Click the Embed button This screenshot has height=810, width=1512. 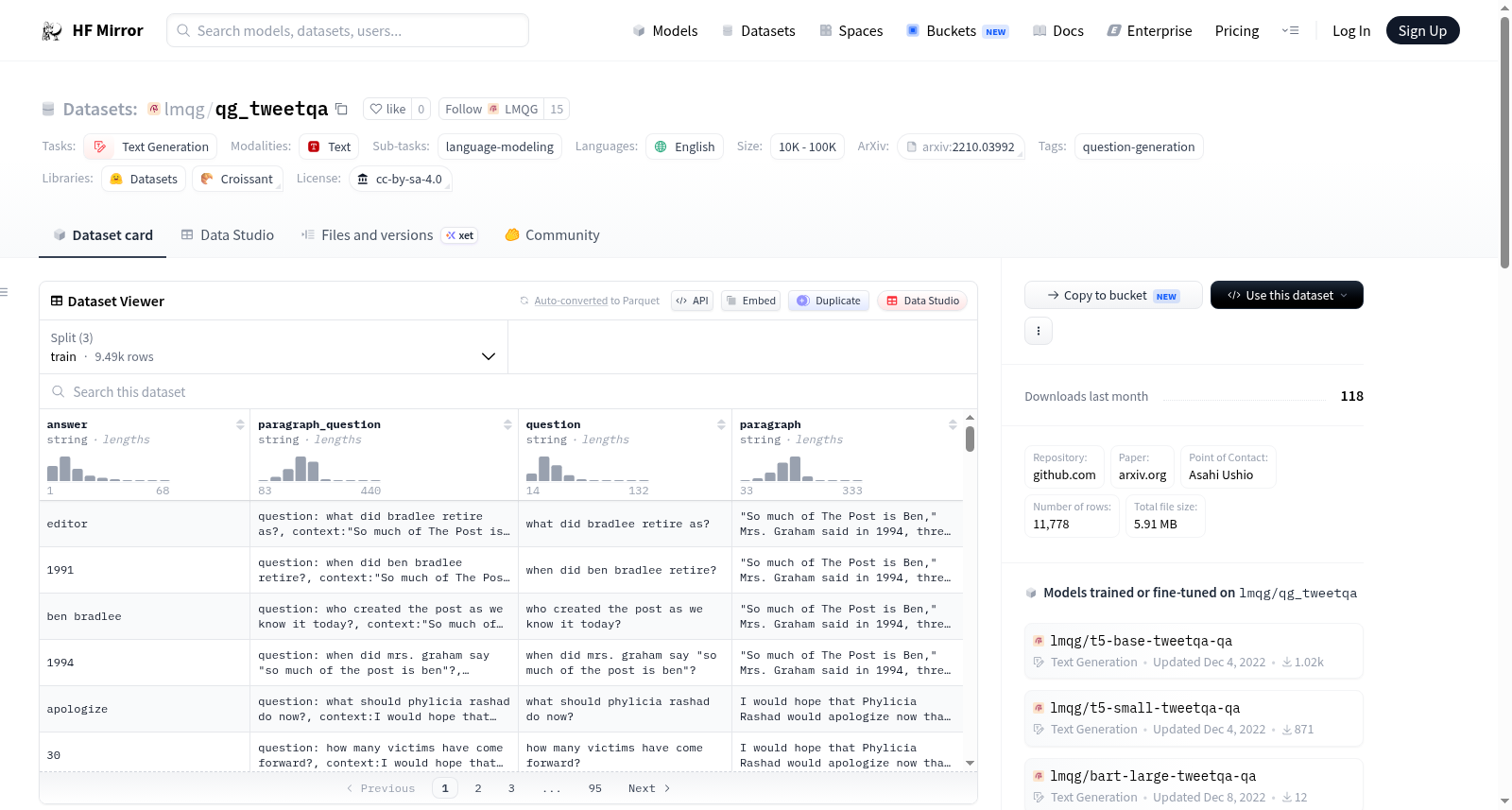[x=750, y=301]
